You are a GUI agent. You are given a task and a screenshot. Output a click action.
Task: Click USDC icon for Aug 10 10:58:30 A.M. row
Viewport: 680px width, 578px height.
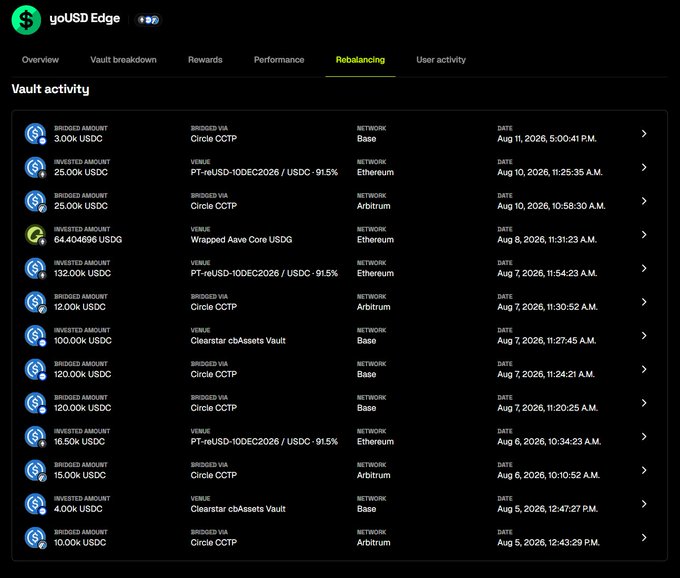click(35, 201)
